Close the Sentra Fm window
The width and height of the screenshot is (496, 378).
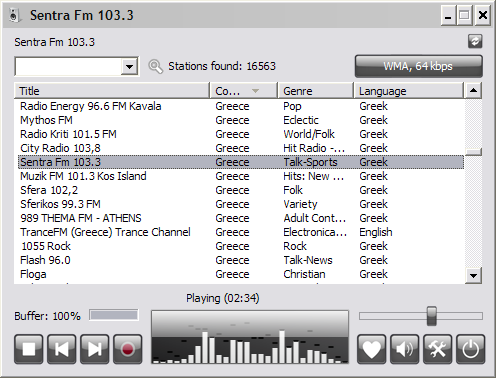coord(483,15)
